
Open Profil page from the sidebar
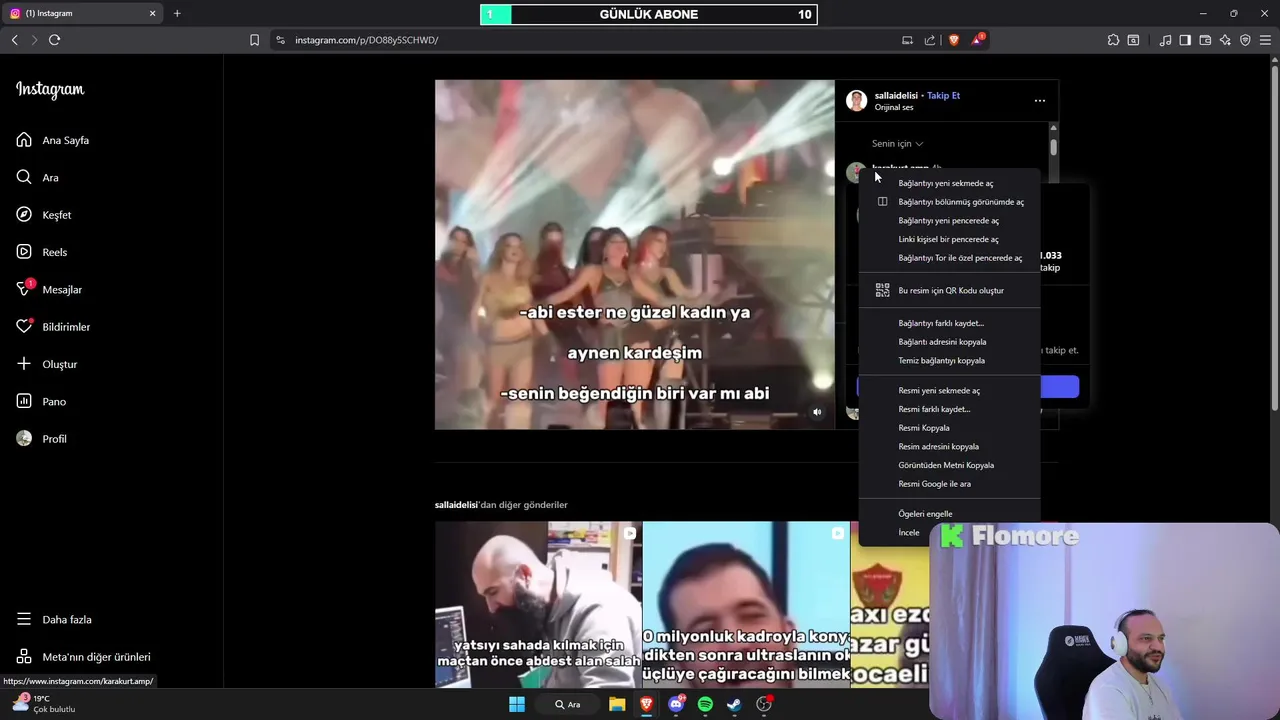(x=41, y=439)
